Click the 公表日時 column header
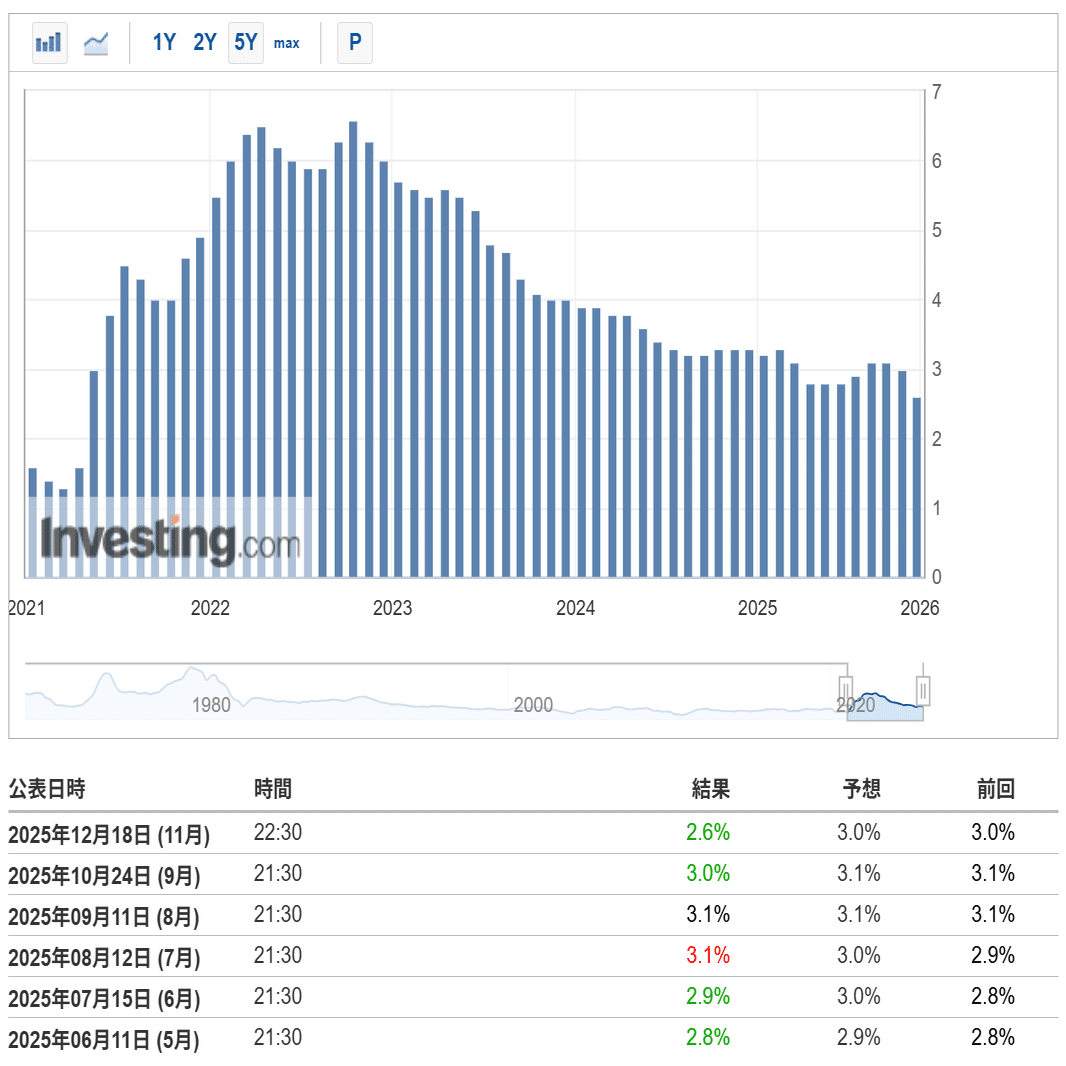 click(47, 789)
